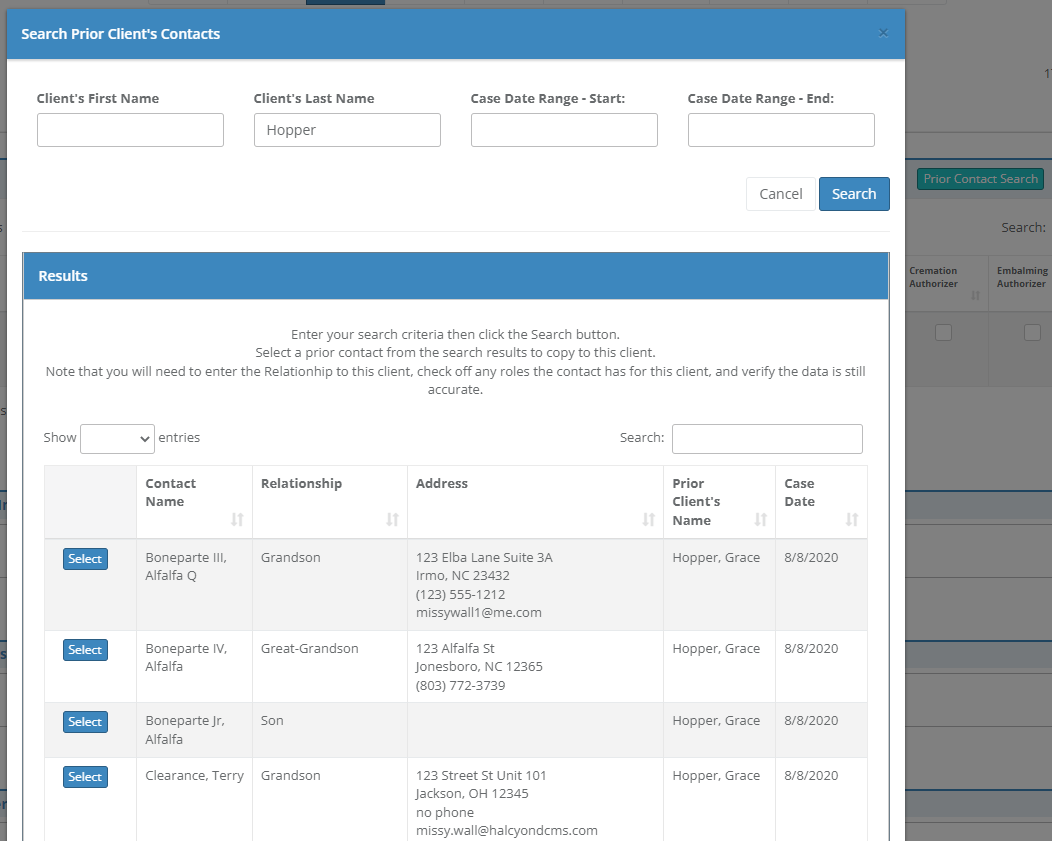Open Prior Contact Search button behind dialog
1052x841 pixels.
point(980,179)
